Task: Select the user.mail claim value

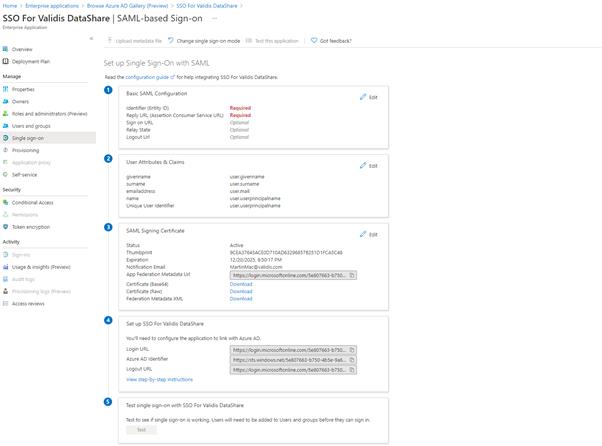Action: point(240,191)
